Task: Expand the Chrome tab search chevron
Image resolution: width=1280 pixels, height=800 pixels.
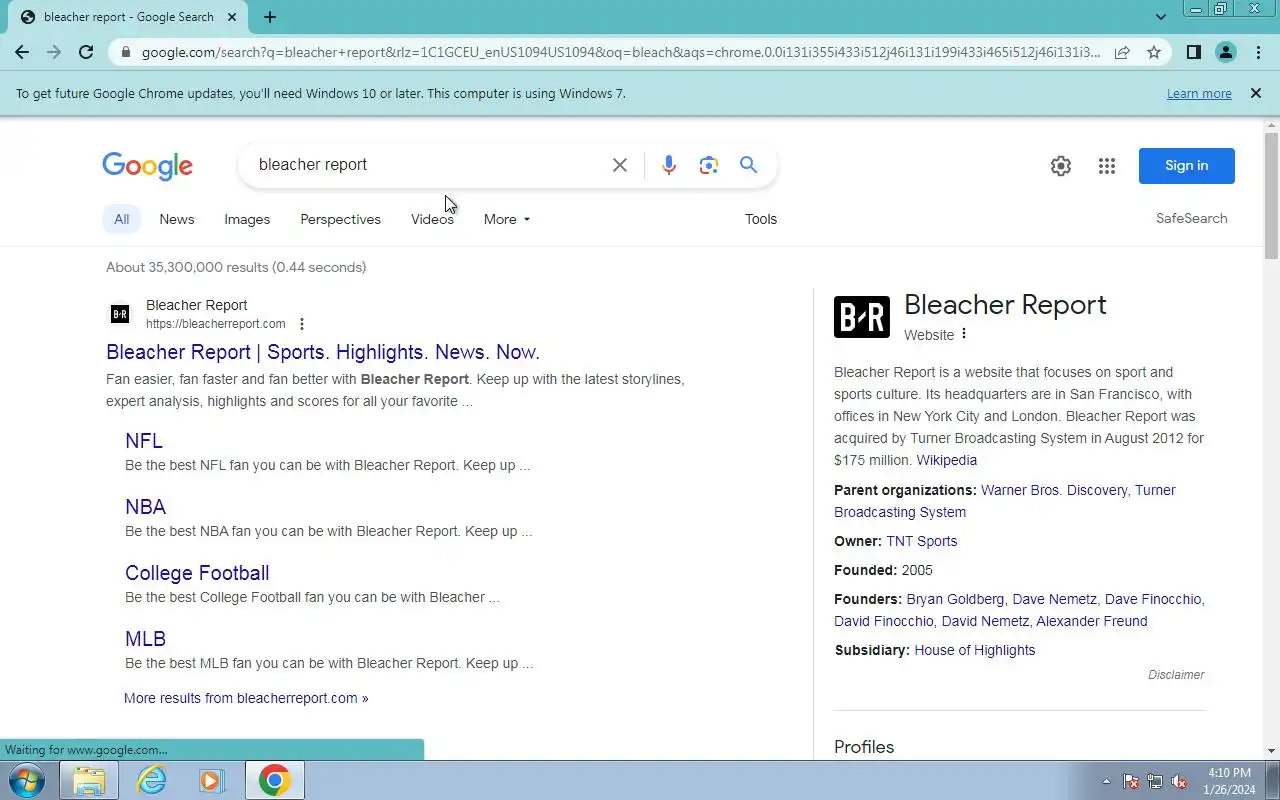Action: pos(1161,17)
